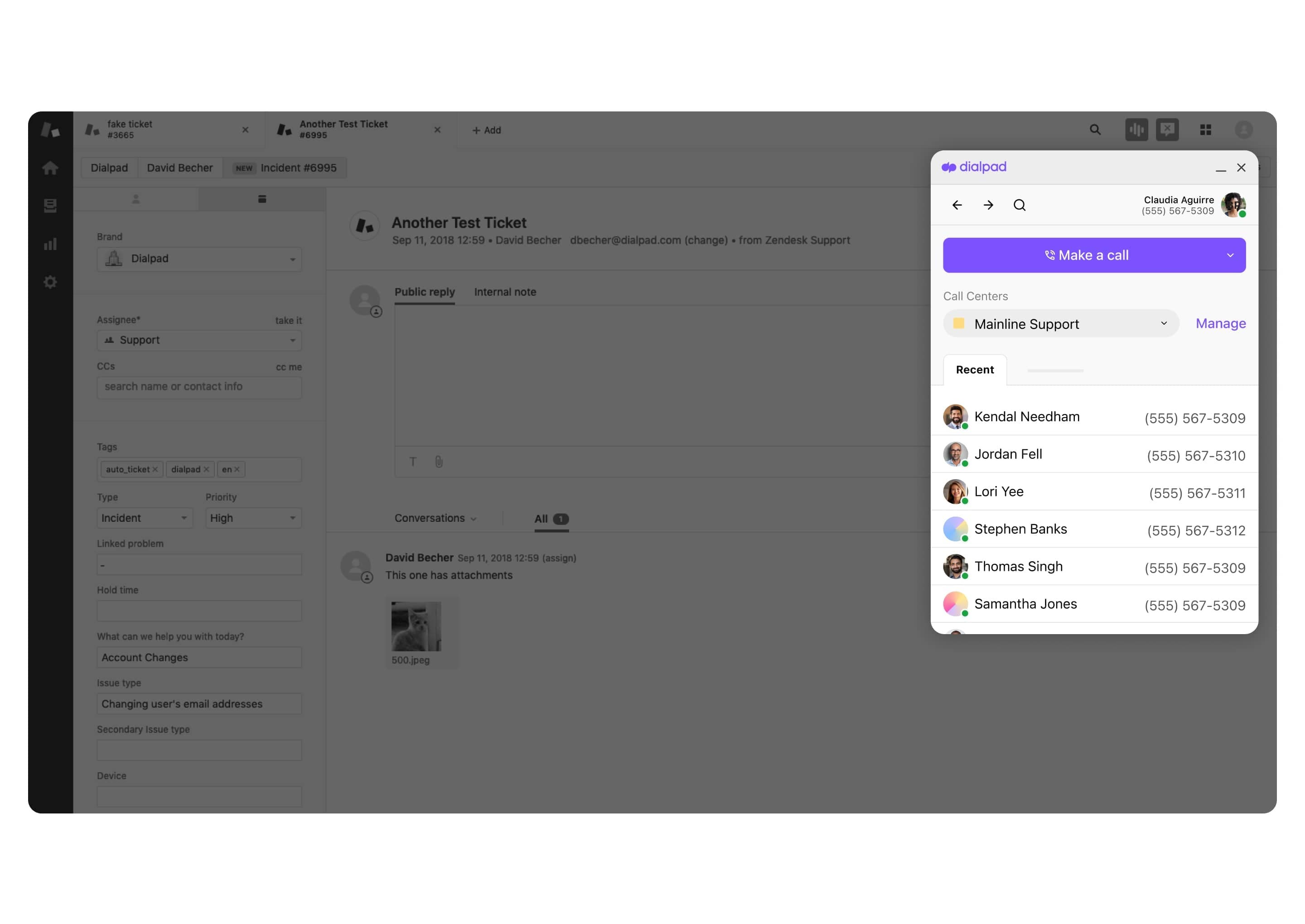The image size is (1305, 924).
Task: Open the Make a call options chevron
Action: 1230,255
